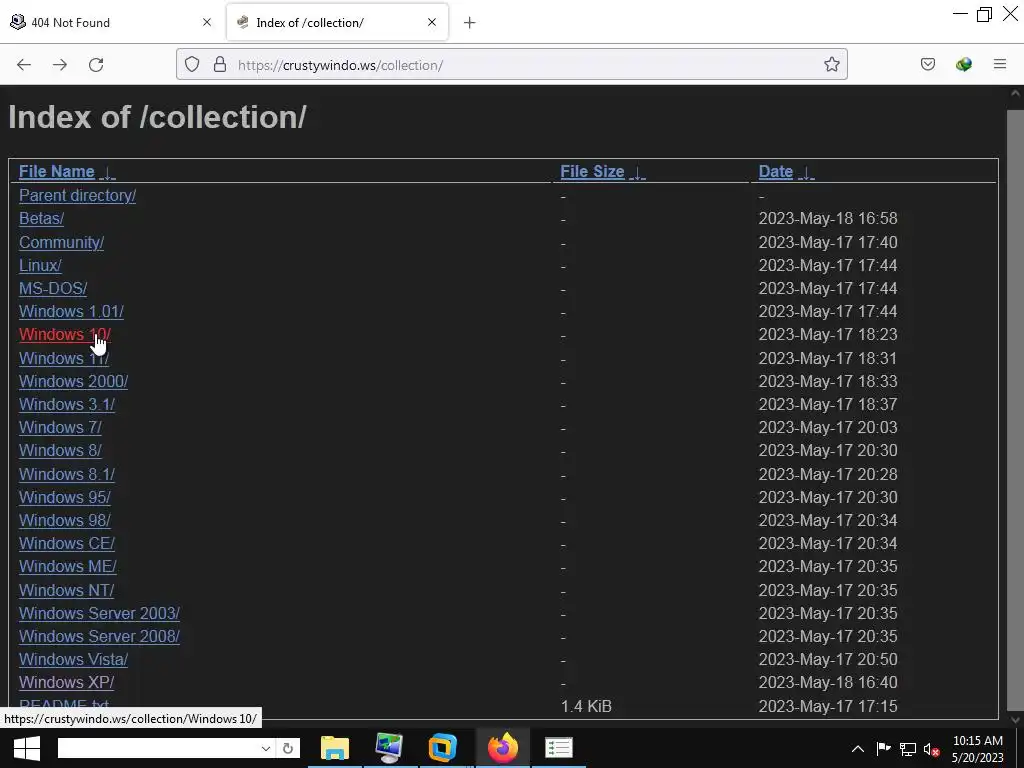Open the Windows 2000 folder
1024x768 pixels.
click(74, 381)
